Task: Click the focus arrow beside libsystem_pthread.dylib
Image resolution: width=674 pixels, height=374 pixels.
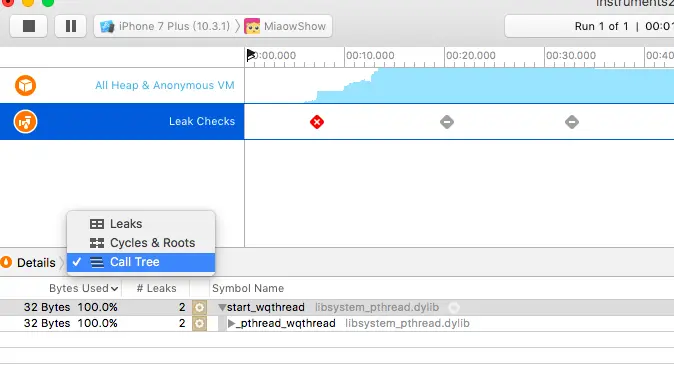Action: [454, 307]
